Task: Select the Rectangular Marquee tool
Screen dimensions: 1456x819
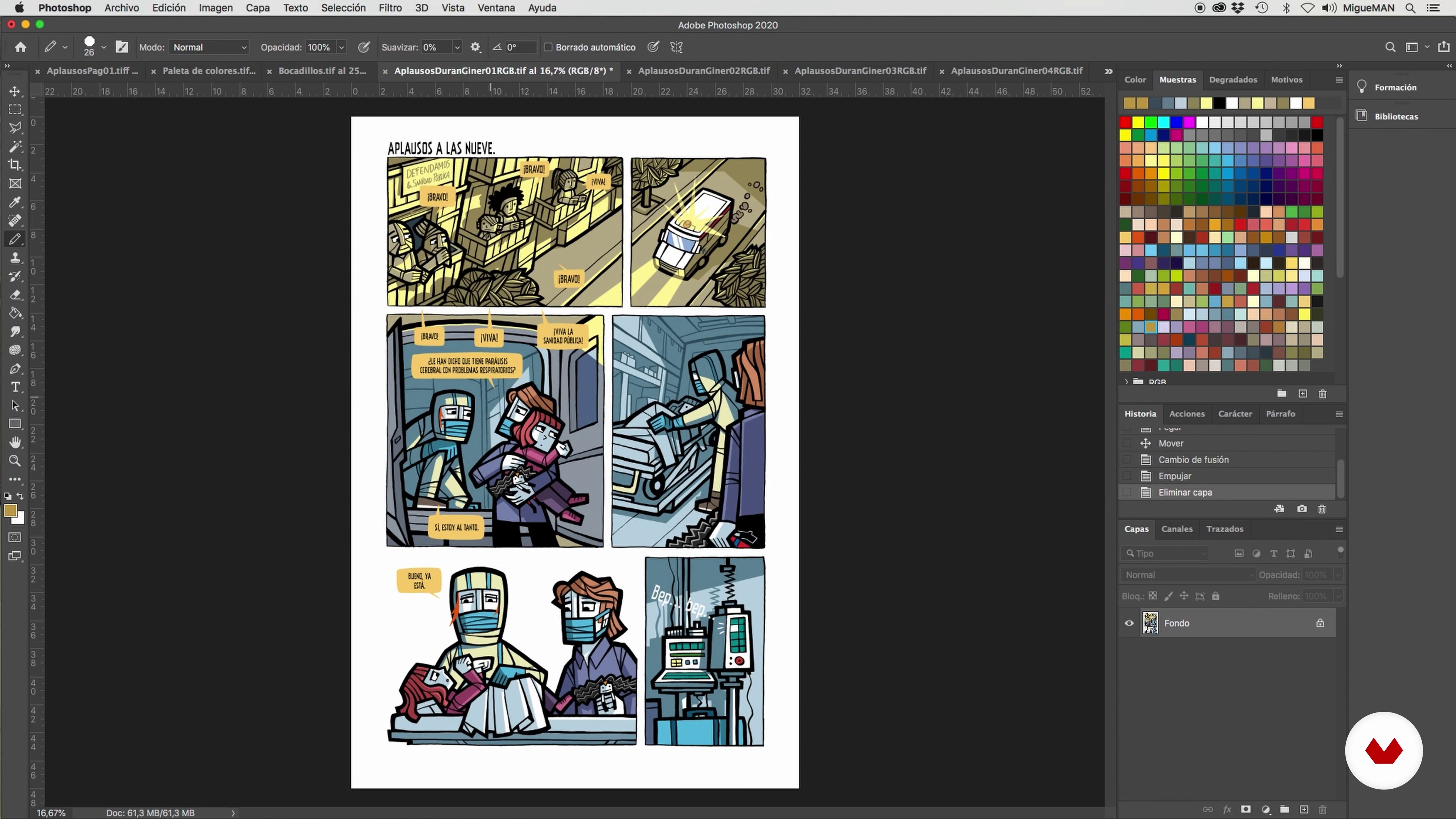Action: [x=15, y=109]
